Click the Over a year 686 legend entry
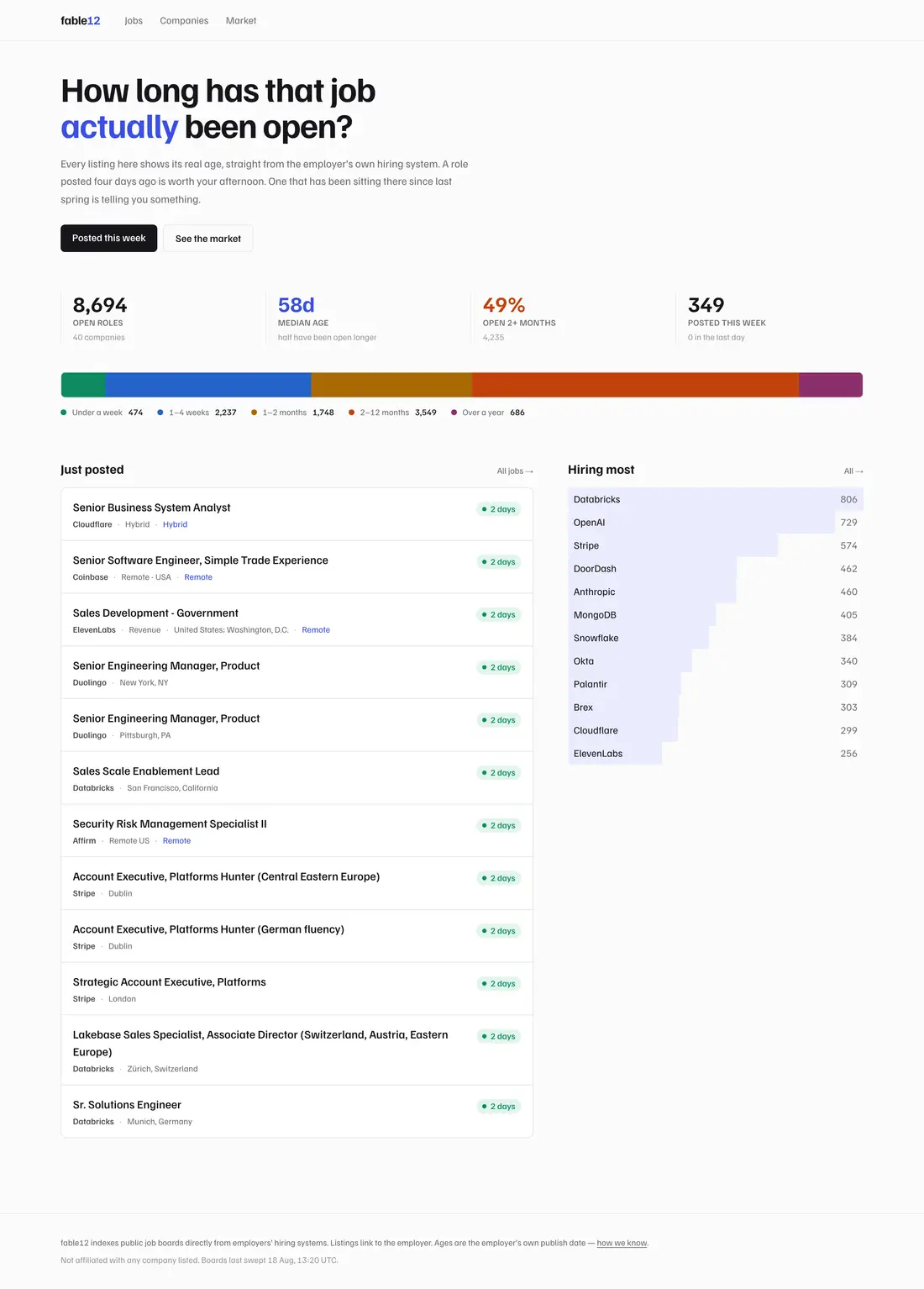This screenshot has width=924, height=1289. [488, 413]
